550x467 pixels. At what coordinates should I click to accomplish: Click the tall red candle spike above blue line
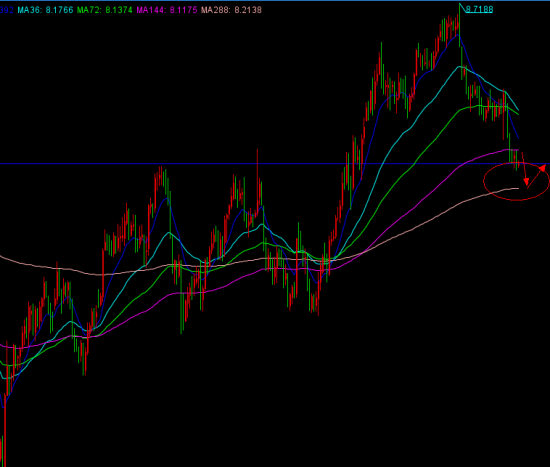coord(257,179)
